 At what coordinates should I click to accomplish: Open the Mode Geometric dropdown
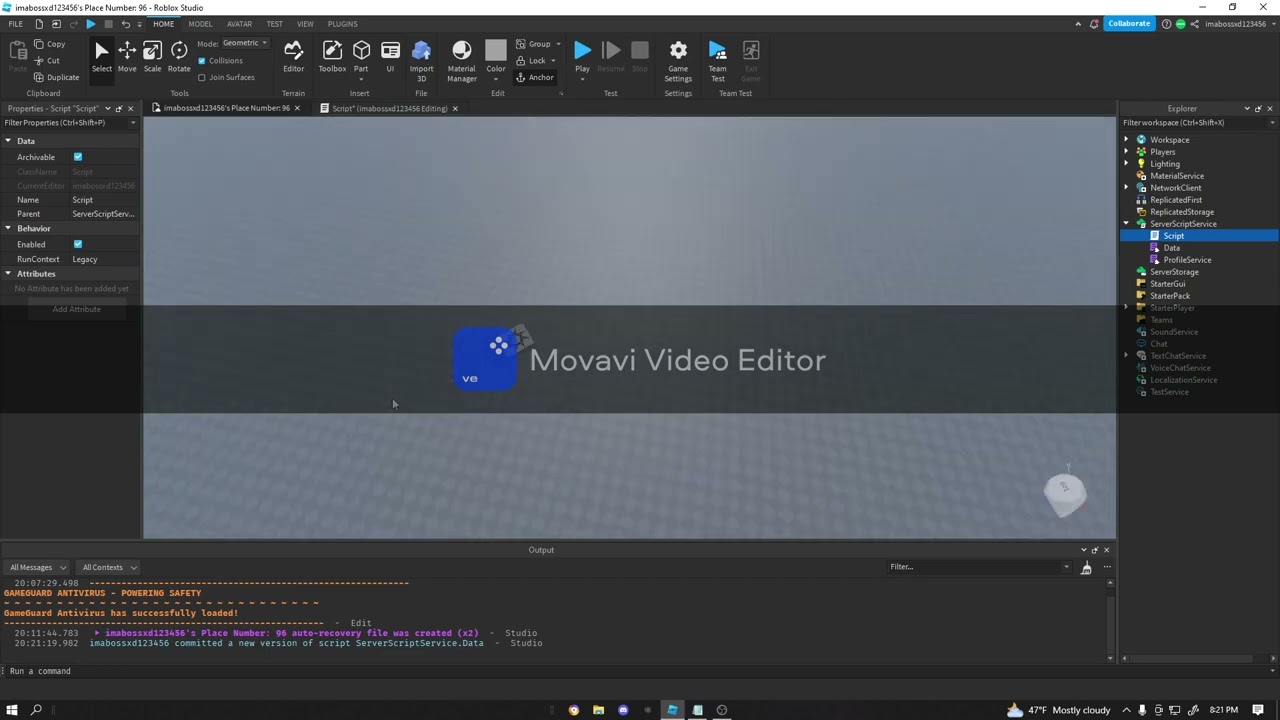coord(244,43)
